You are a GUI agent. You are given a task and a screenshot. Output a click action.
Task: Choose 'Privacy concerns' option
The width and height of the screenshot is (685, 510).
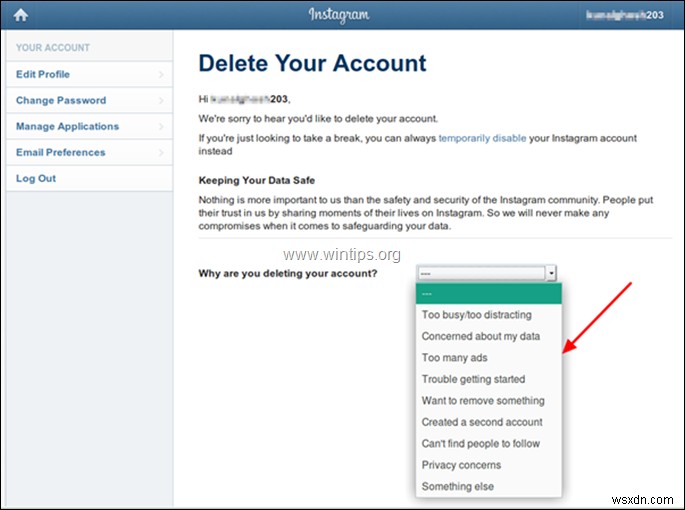coord(488,465)
